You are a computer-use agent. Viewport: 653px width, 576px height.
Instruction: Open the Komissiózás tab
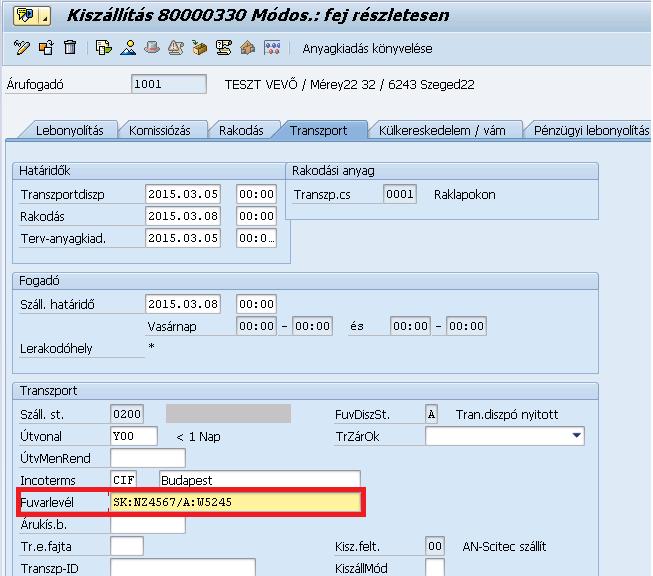(x=160, y=130)
